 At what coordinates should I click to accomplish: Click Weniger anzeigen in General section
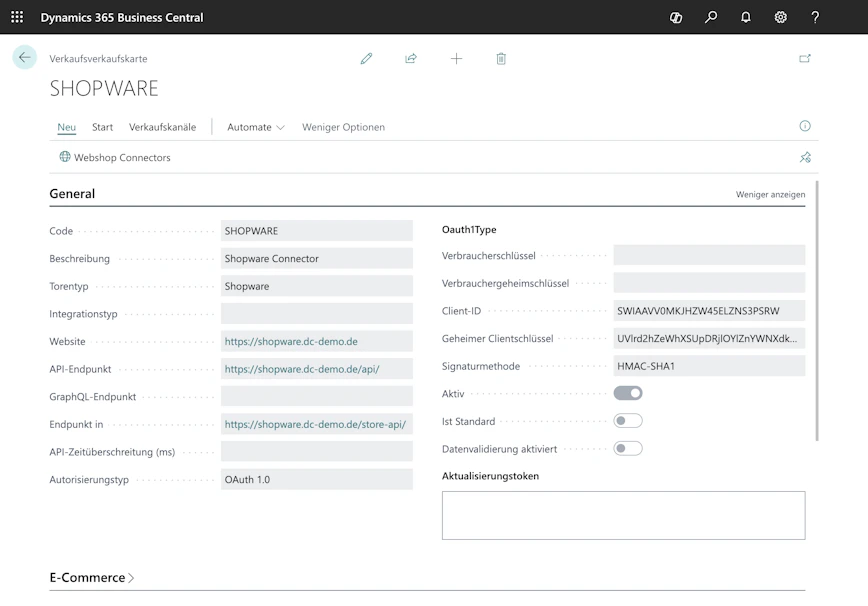tap(770, 194)
